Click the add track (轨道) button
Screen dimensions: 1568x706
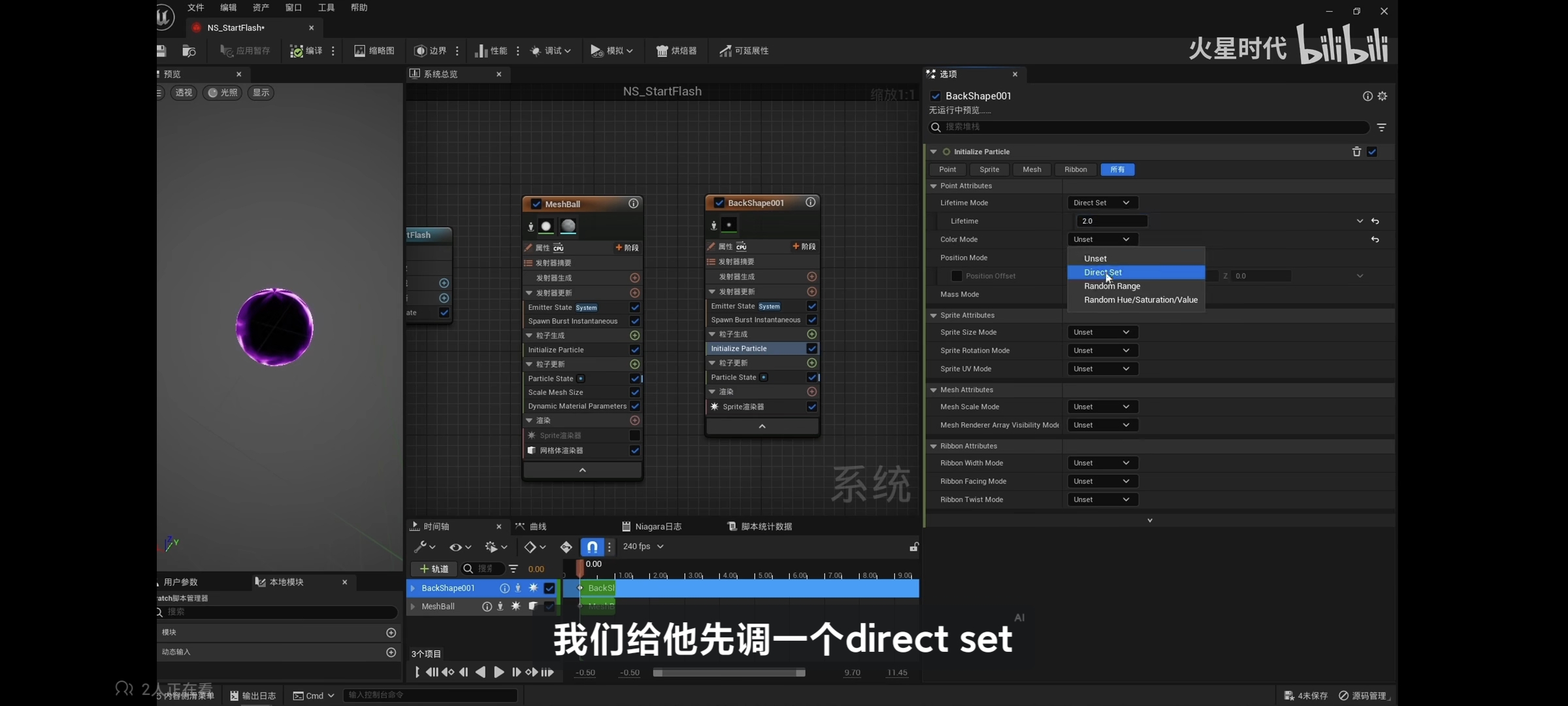(434, 569)
